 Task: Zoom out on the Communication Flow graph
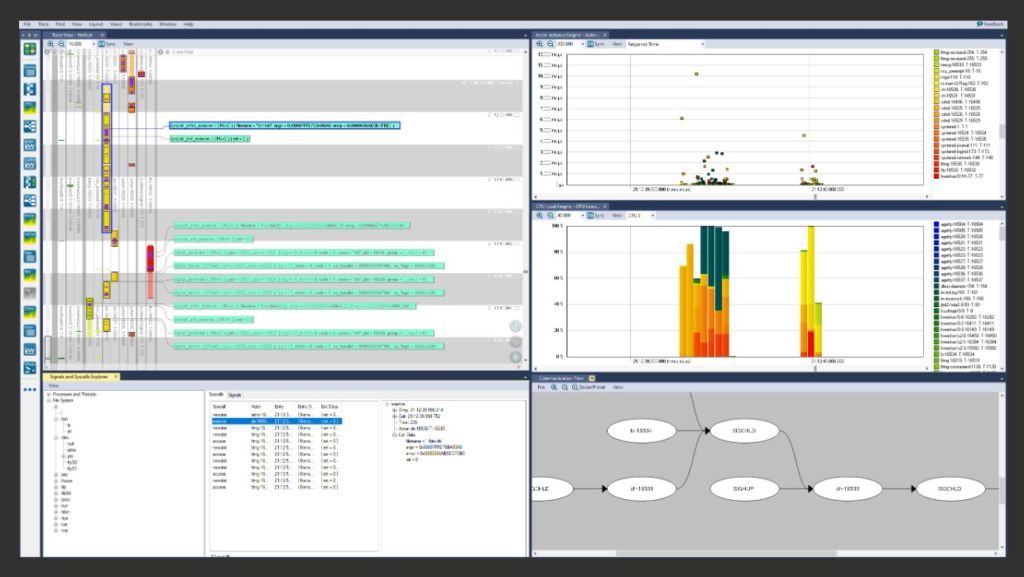click(x=564, y=387)
